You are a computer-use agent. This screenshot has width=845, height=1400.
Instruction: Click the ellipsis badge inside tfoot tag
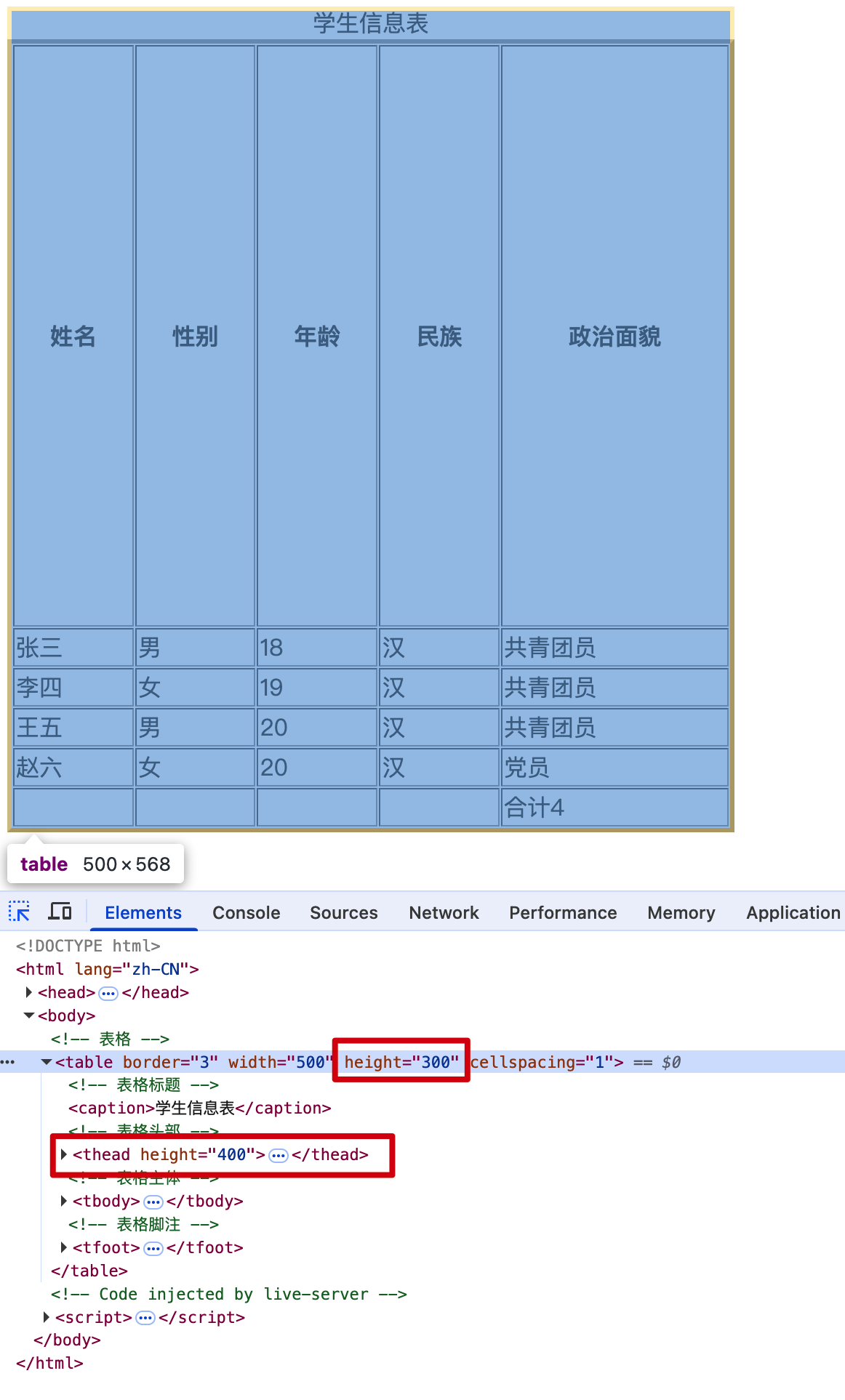point(153,1248)
